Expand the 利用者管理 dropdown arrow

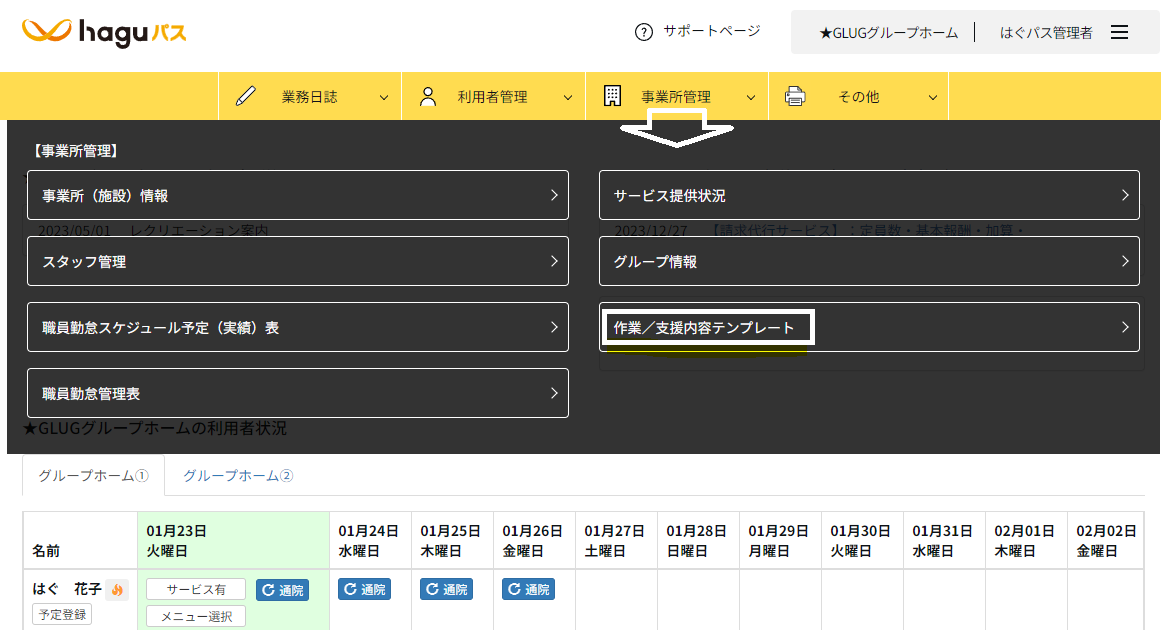[x=568, y=98]
